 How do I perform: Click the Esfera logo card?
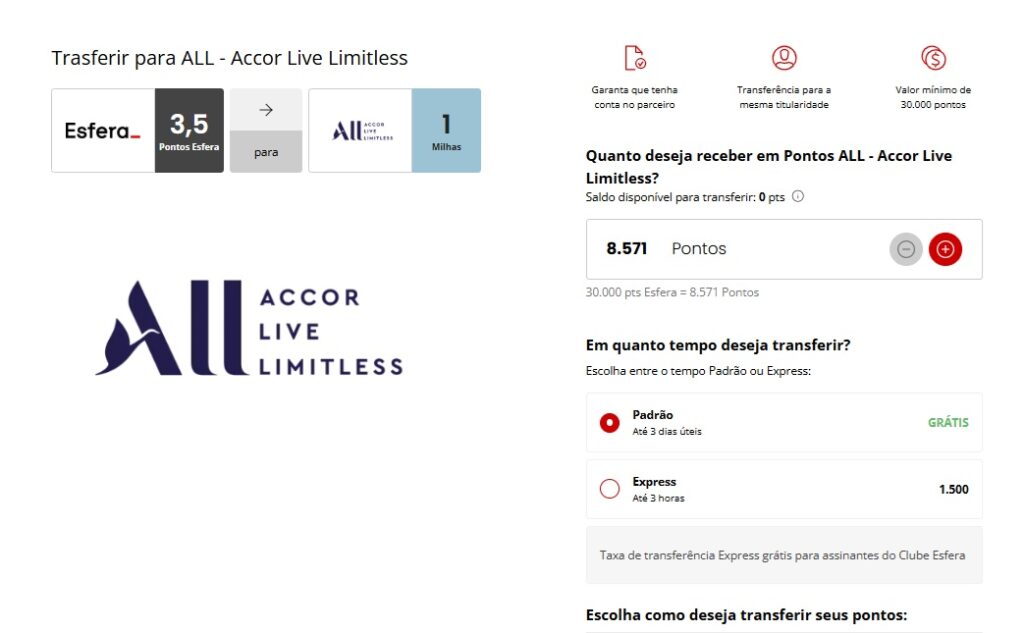pyautogui.click(x=103, y=131)
